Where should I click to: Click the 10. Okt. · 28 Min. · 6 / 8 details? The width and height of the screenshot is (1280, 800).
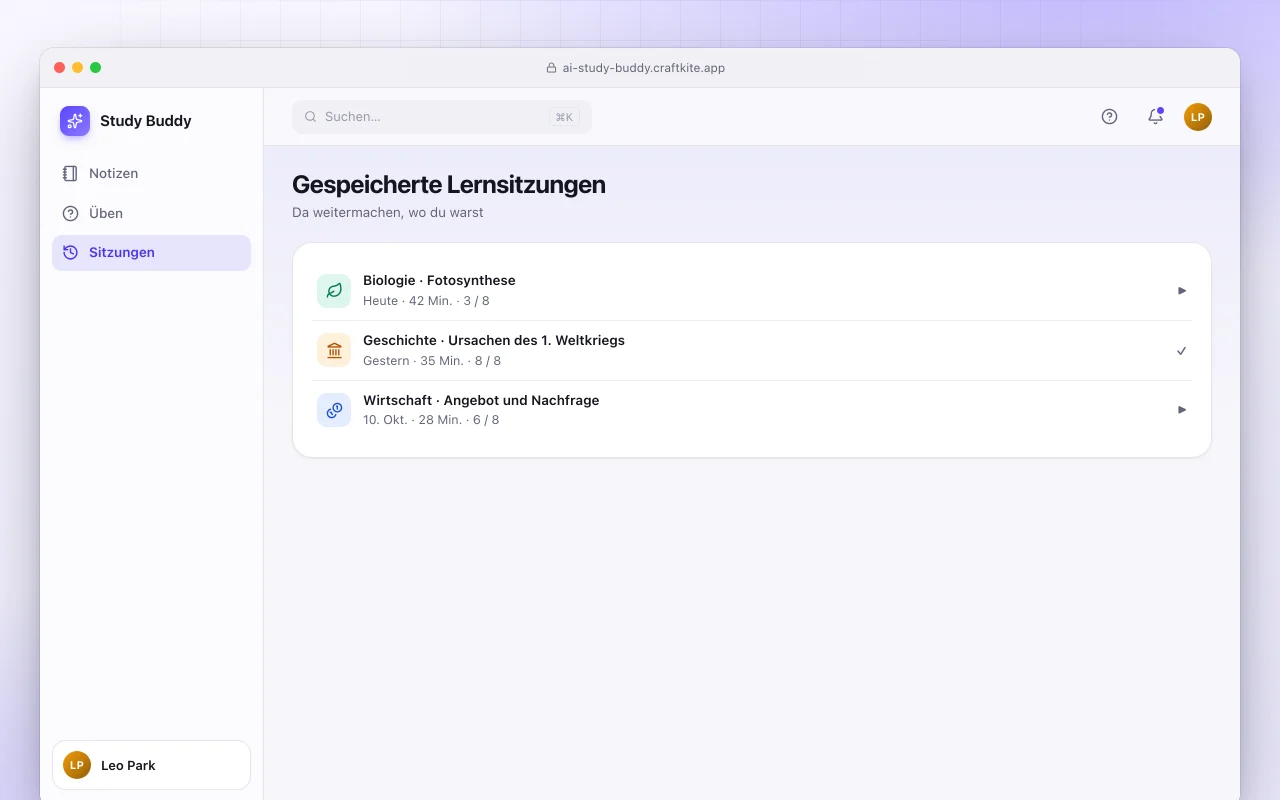pos(431,420)
